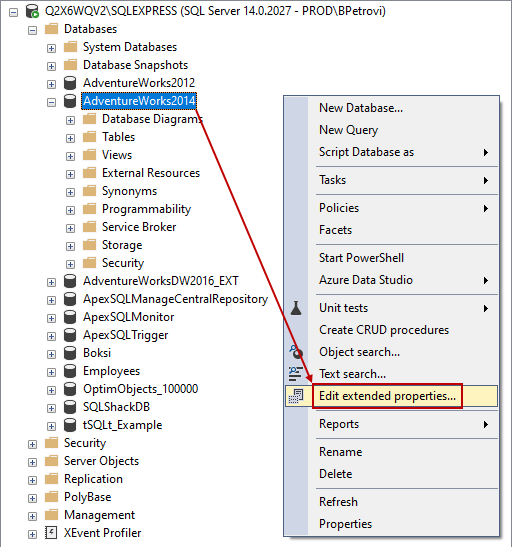Collapse the AdventureWorks2014 node
512x547 pixels.
pos(51,103)
